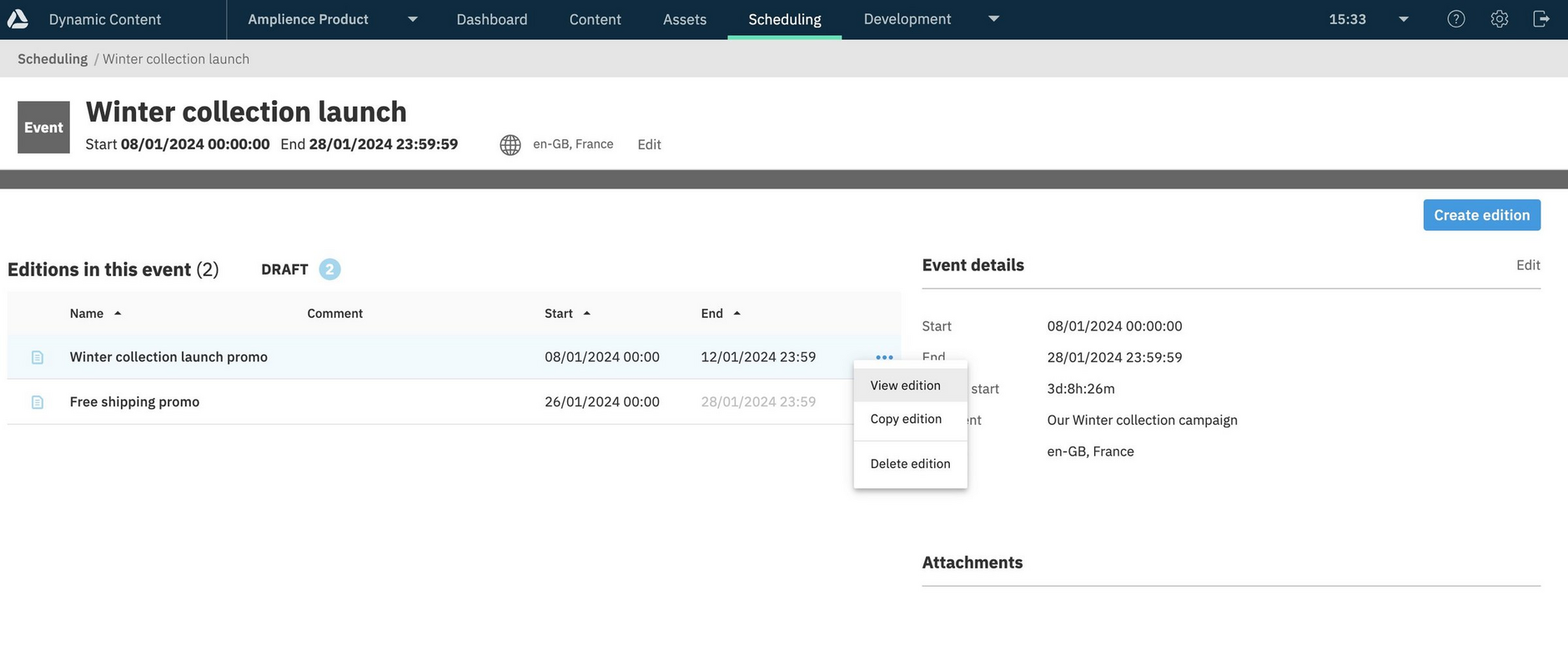Image resolution: width=1568 pixels, height=670 pixels.
Task: Click the Winter collection launch page title
Action: (246, 112)
